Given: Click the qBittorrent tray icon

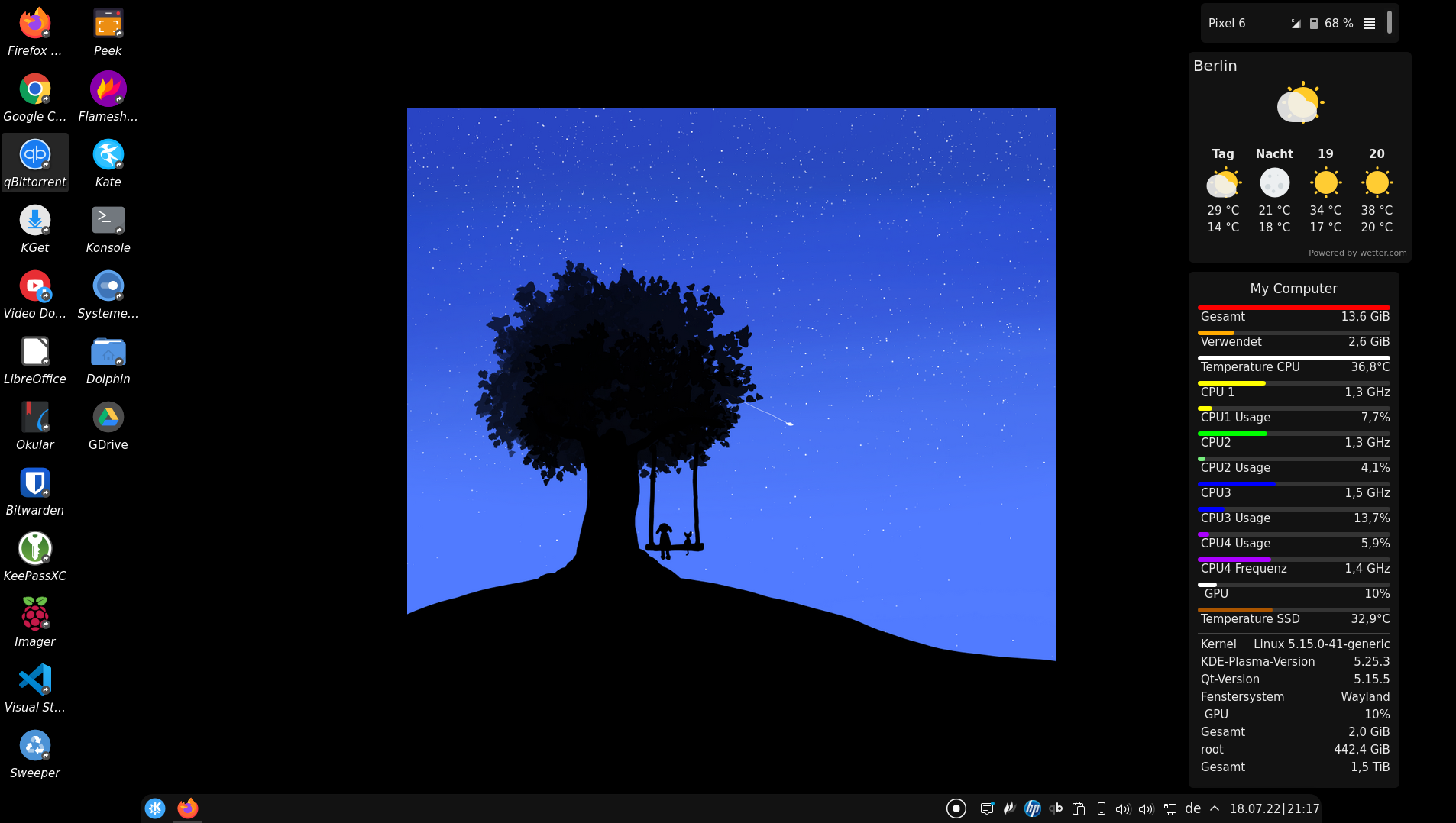Looking at the screenshot, I should (1056, 808).
